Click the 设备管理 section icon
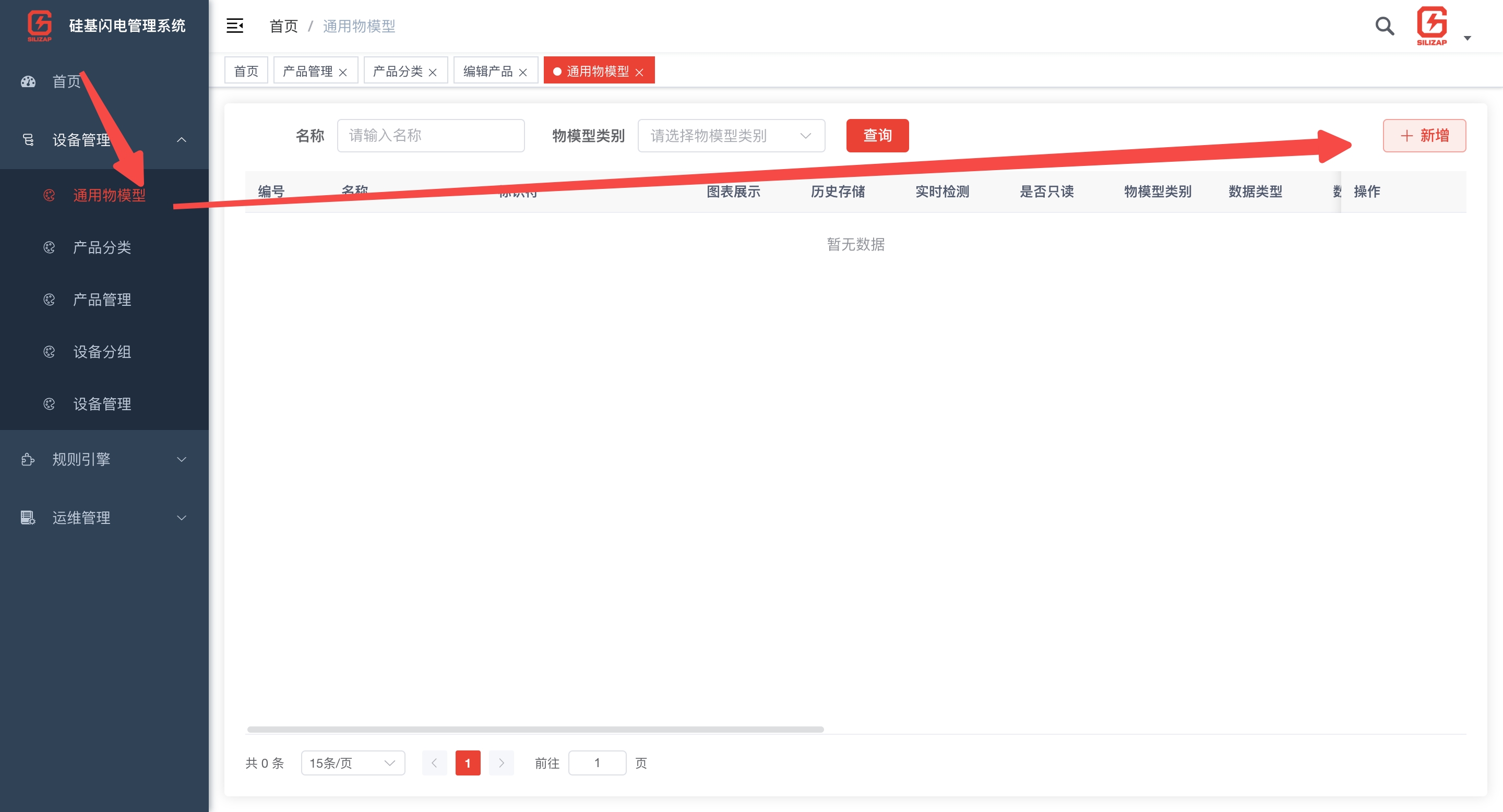 click(28, 140)
